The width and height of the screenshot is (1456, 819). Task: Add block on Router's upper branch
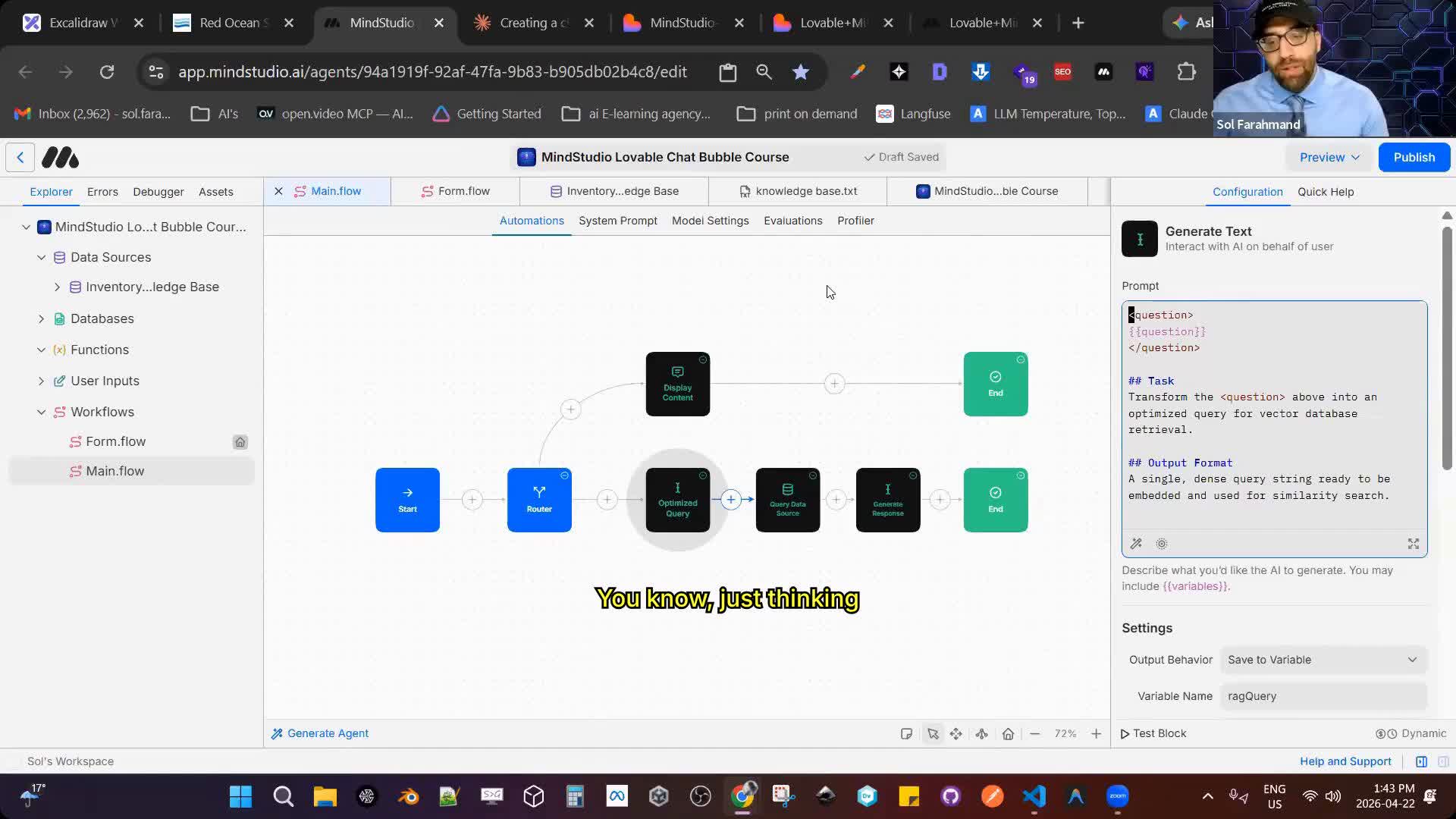[570, 409]
